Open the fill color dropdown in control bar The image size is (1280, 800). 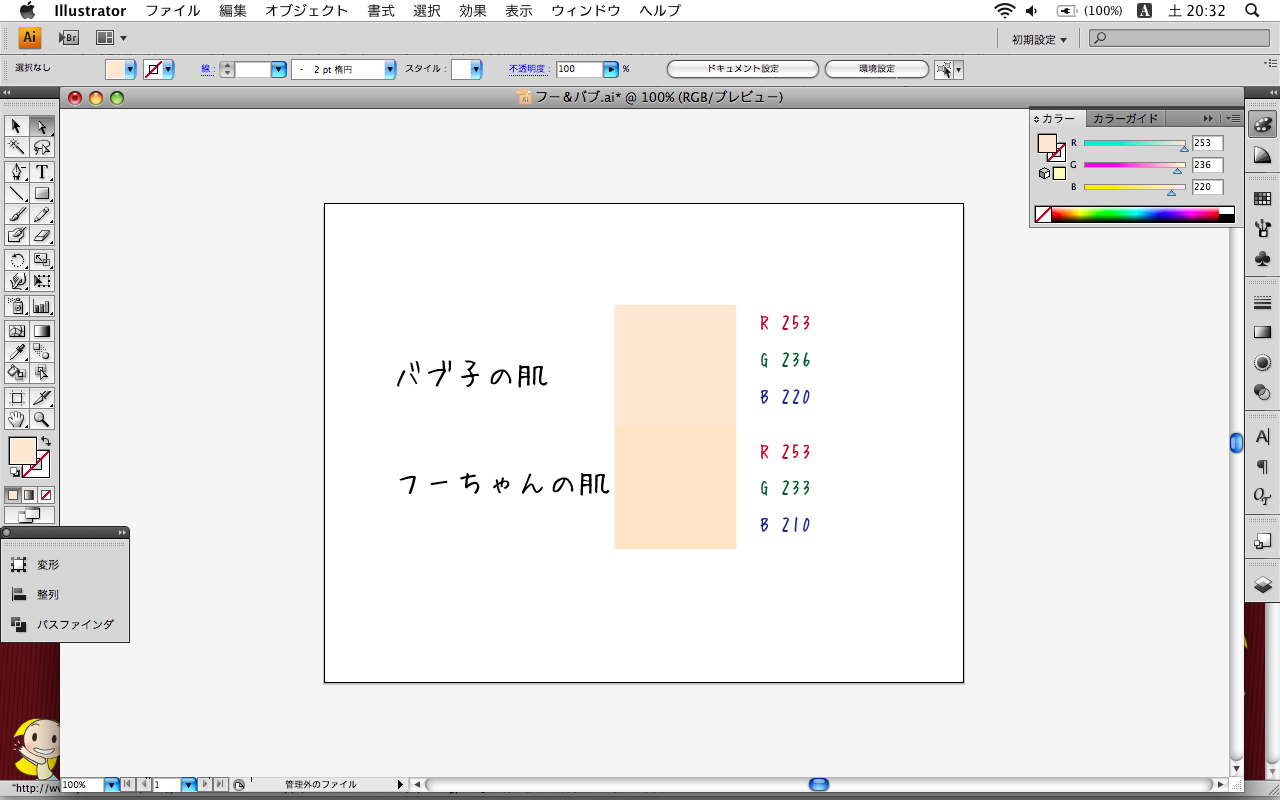(x=130, y=69)
